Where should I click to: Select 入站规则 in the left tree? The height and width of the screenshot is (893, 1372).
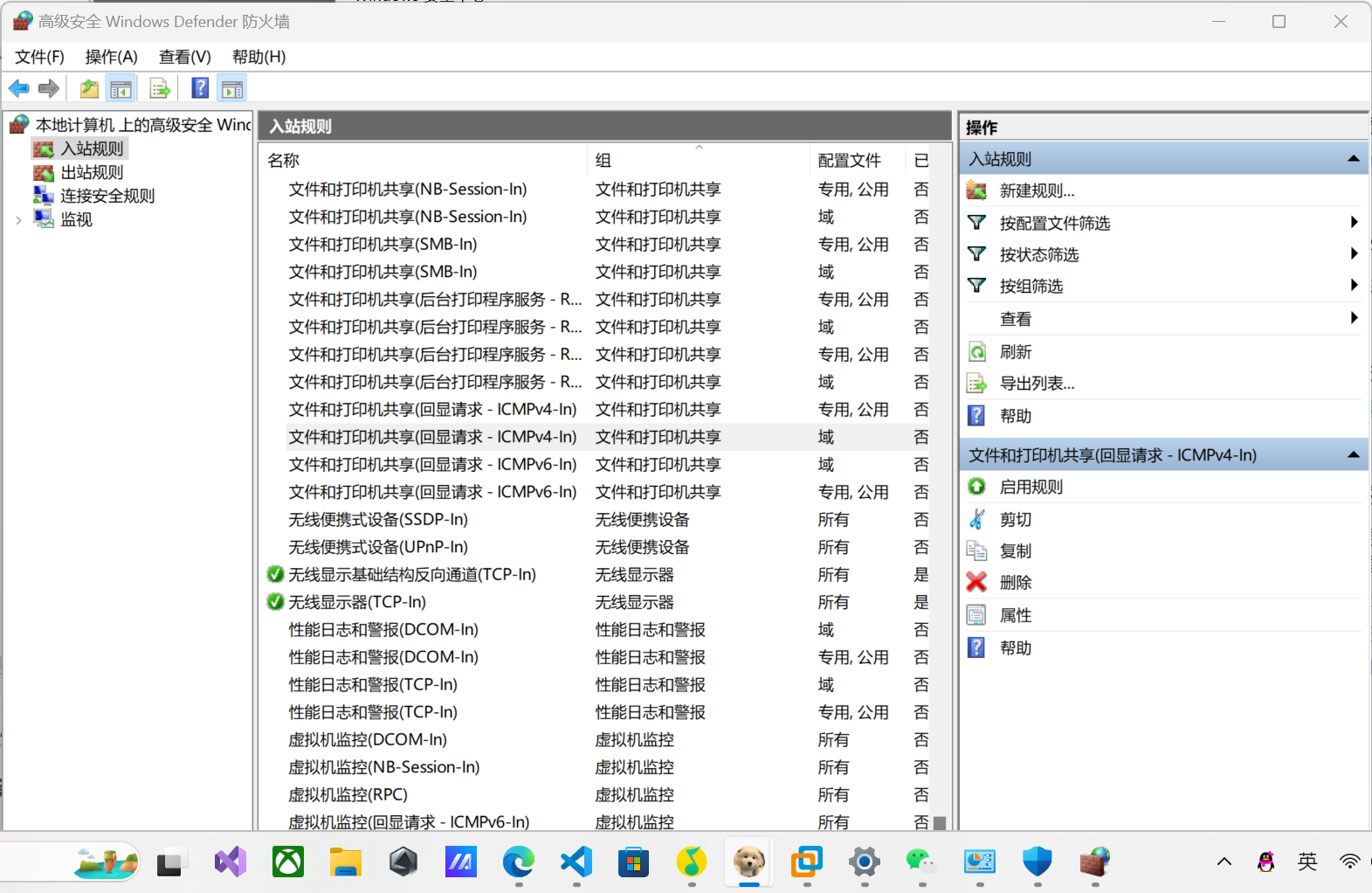[x=92, y=149]
